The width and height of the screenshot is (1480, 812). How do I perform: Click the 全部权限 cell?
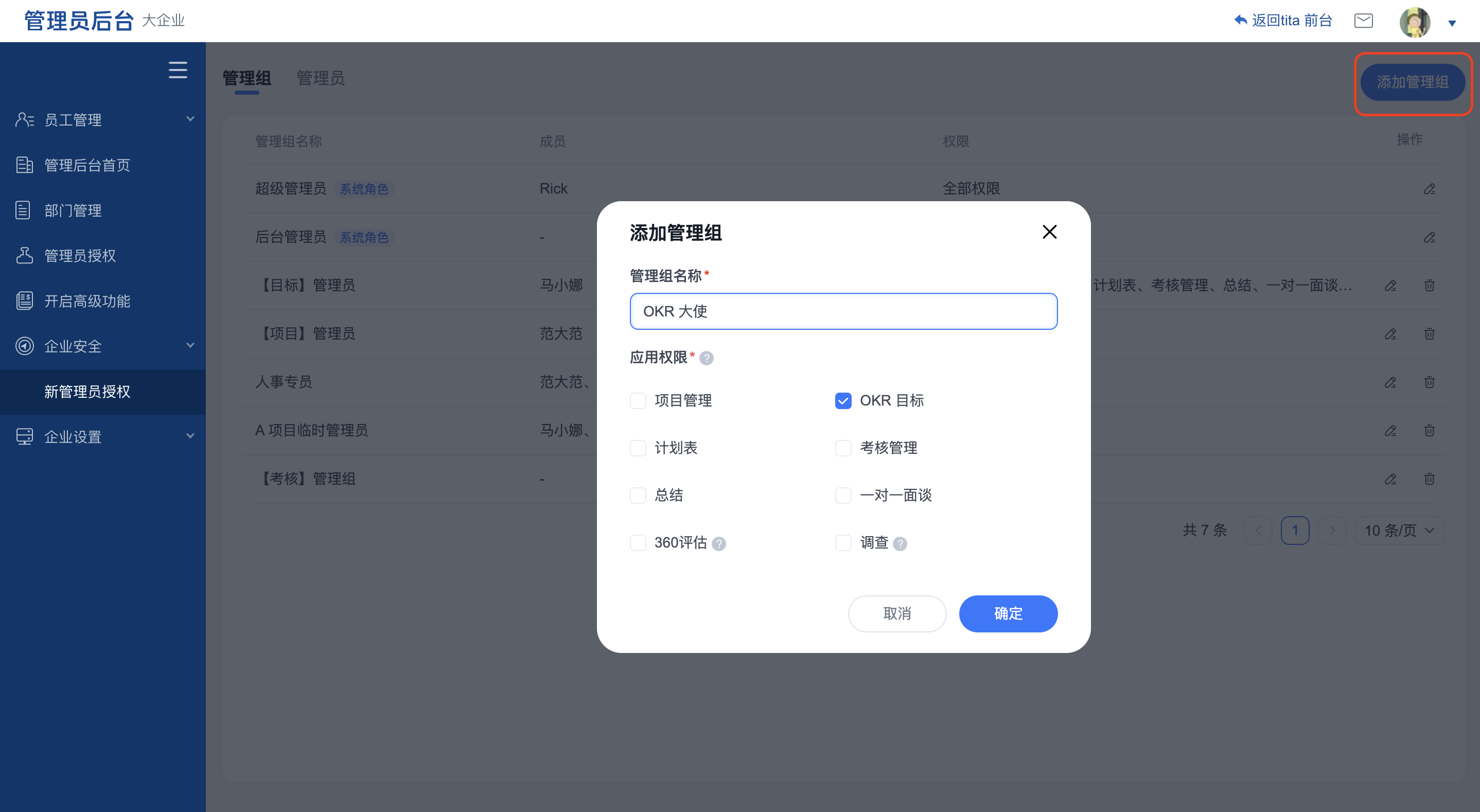[971, 188]
